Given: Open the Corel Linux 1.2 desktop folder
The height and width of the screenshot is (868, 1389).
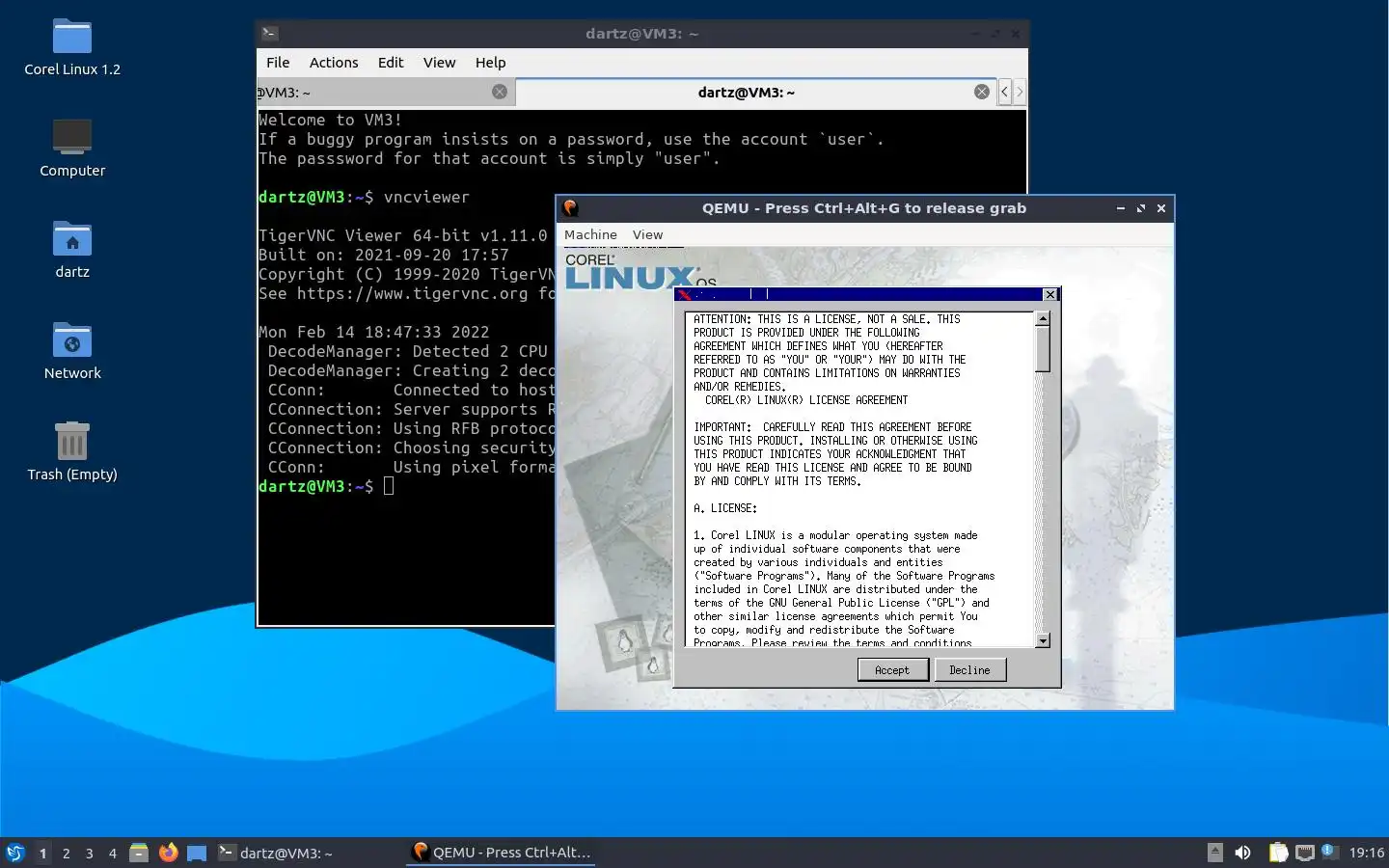Looking at the screenshot, I should tap(72, 48).
